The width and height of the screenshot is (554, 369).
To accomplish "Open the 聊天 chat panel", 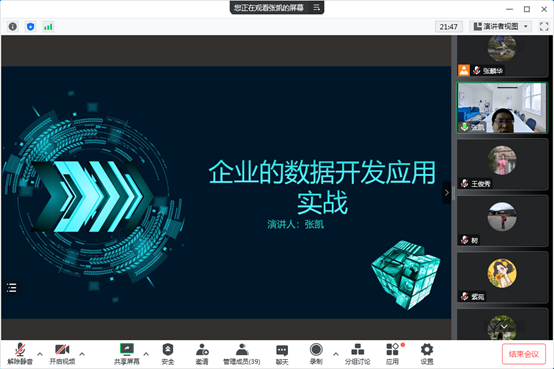I will [282, 354].
